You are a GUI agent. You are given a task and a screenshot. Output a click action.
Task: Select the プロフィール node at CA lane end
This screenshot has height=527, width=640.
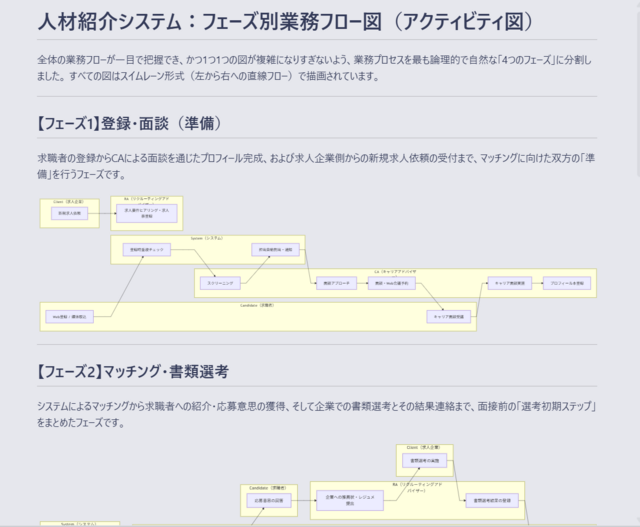567,283
